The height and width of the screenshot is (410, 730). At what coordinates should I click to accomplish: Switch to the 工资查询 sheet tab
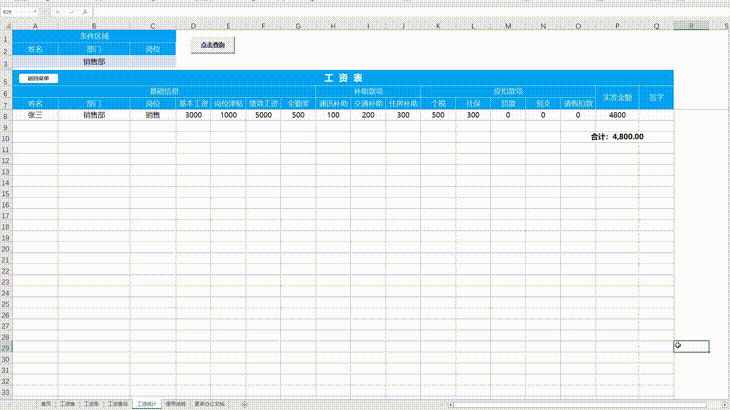coord(117,404)
